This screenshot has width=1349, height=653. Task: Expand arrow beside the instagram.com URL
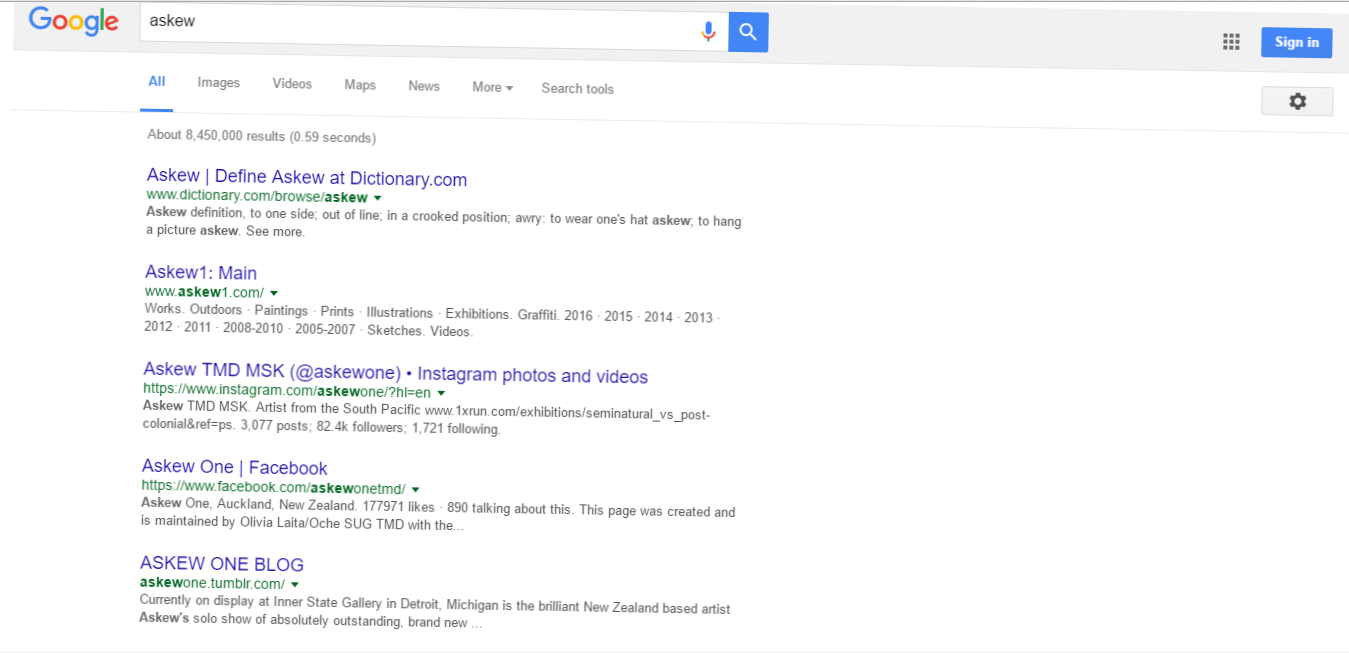click(441, 393)
